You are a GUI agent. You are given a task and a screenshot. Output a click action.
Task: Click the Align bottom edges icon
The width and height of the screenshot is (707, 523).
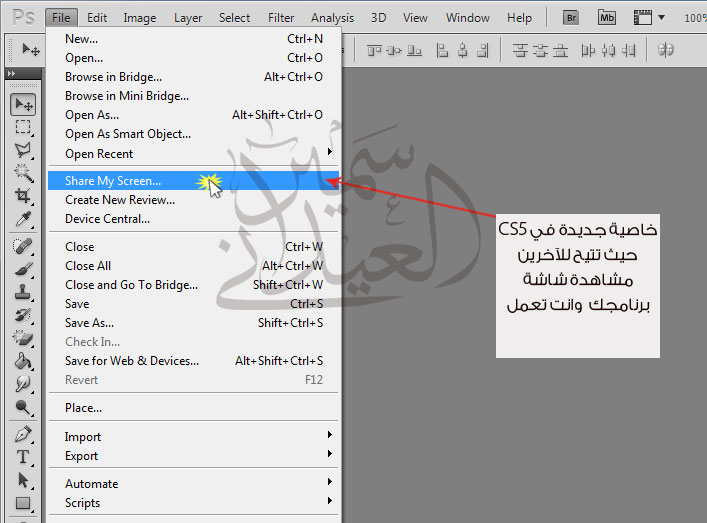[x=414, y=50]
